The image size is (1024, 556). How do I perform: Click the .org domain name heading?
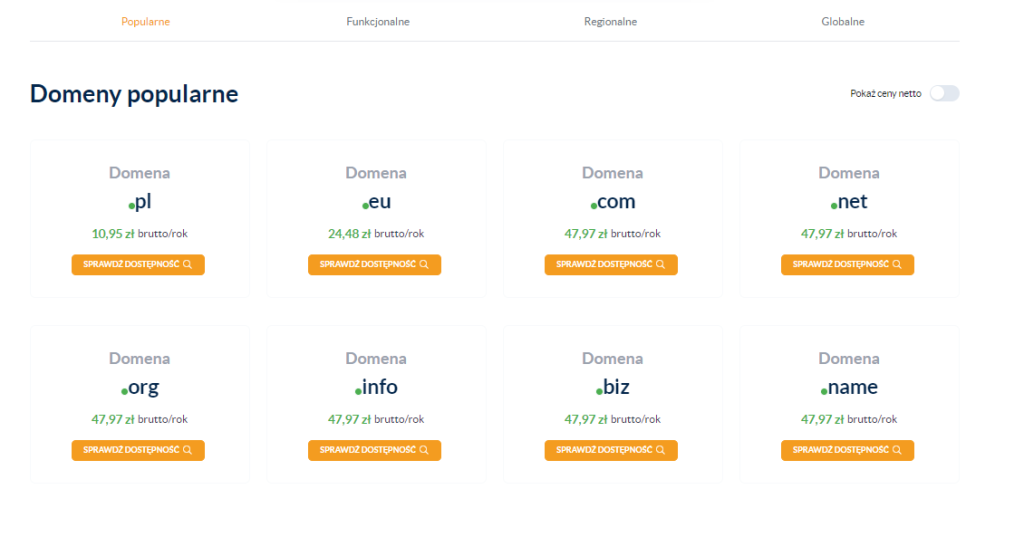(x=140, y=387)
